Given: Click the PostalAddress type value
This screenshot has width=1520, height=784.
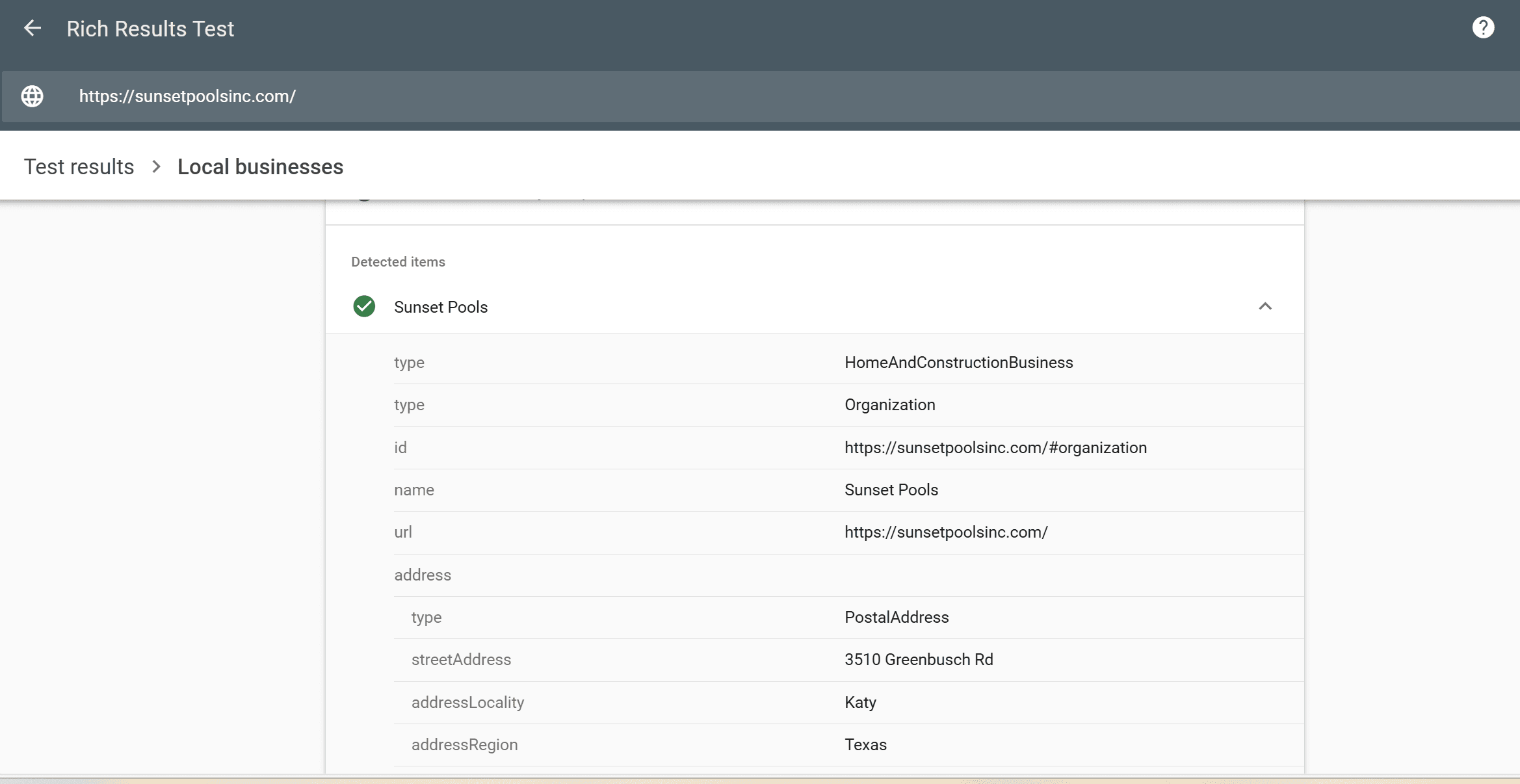Looking at the screenshot, I should 897,618.
